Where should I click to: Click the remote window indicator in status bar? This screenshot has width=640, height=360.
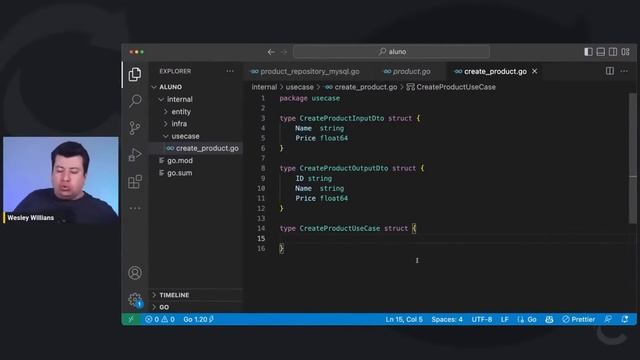pos(131,319)
